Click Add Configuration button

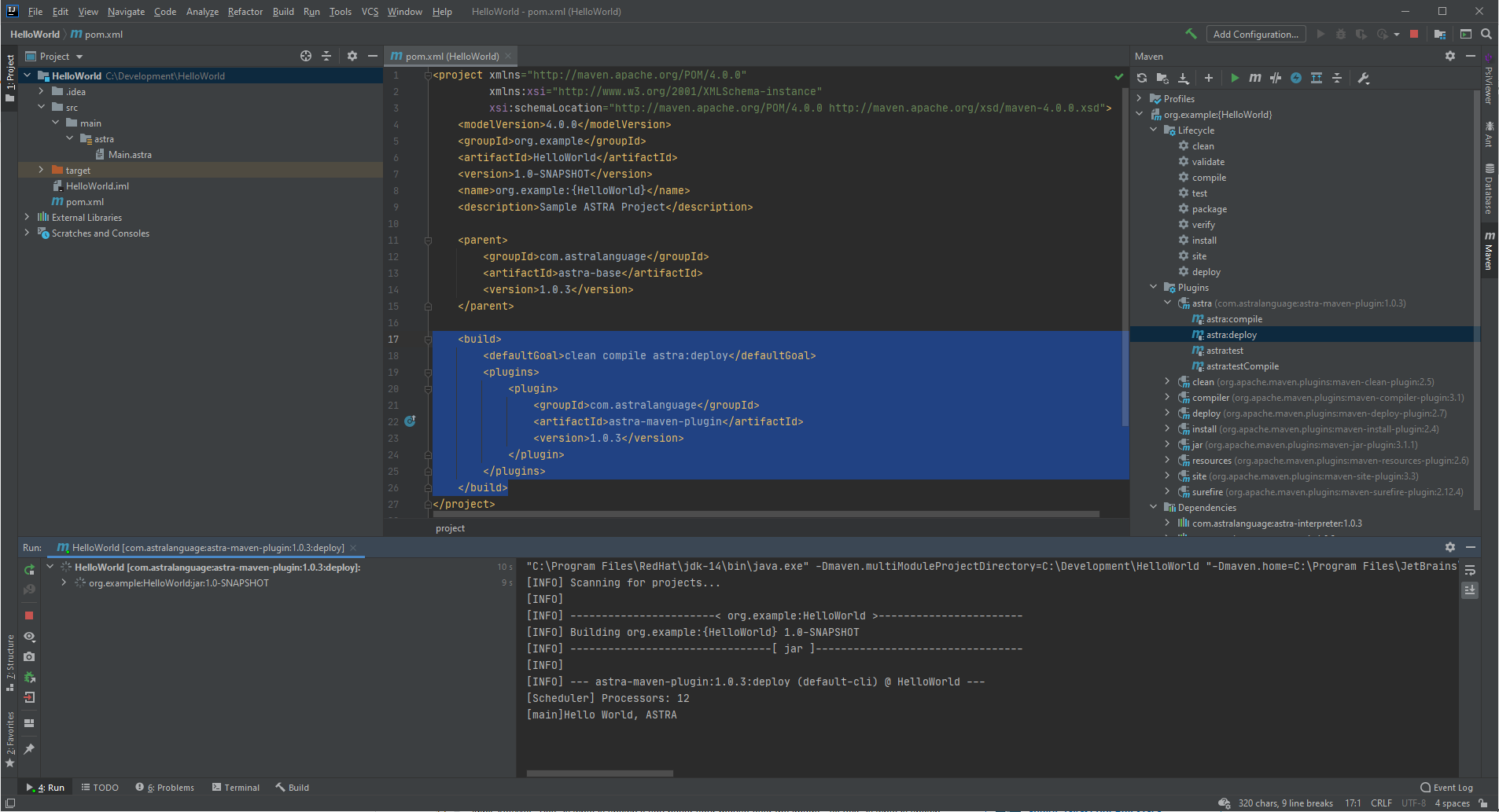coord(1255,34)
